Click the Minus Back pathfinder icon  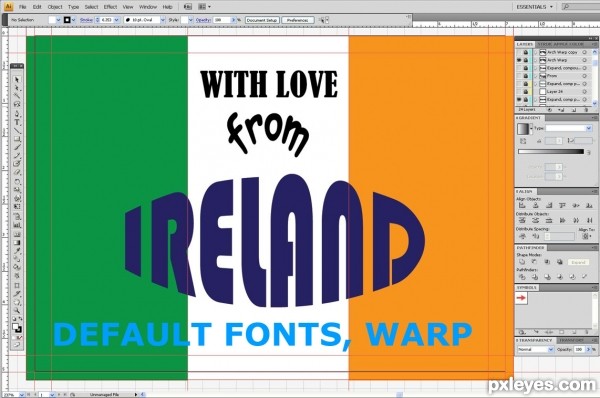[584, 277]
